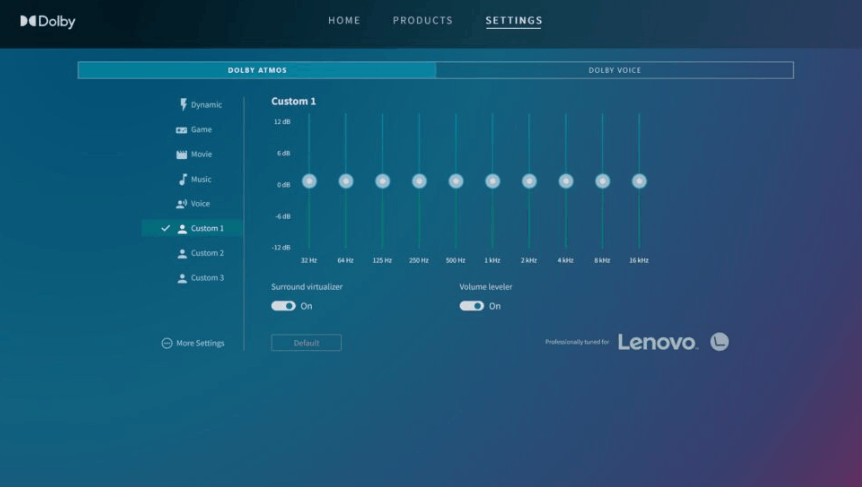The width and height of the screenshot is (862, 487).
Task: Select the Movie clapperboard icon
Action: [x=181, y=154]
